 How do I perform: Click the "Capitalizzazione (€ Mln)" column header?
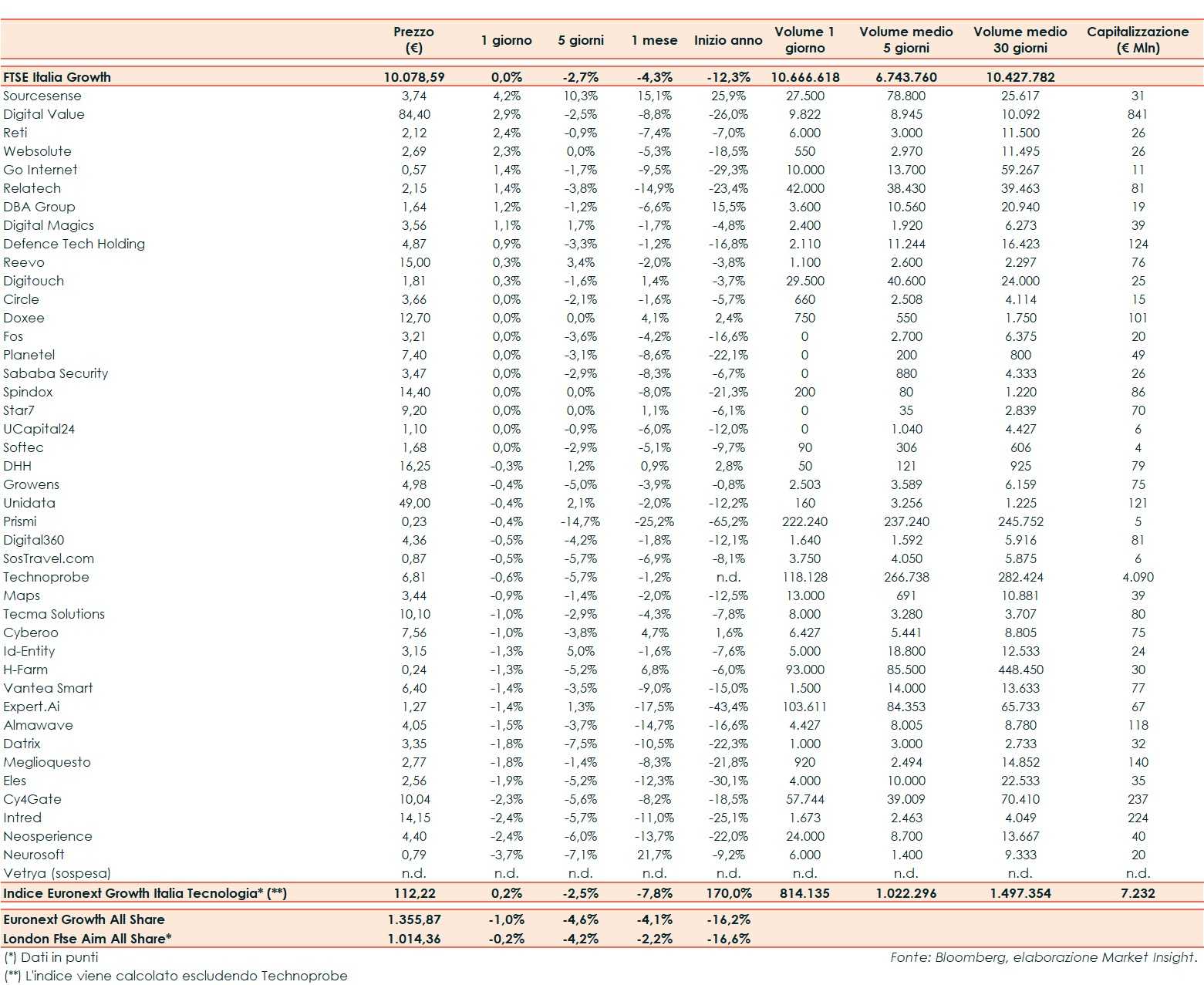[1138, 39]
